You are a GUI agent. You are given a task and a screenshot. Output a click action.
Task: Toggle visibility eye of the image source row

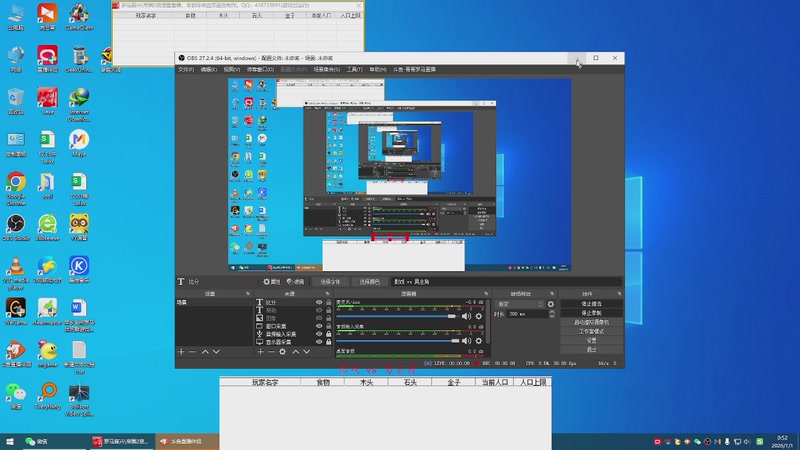pos(319,318)
